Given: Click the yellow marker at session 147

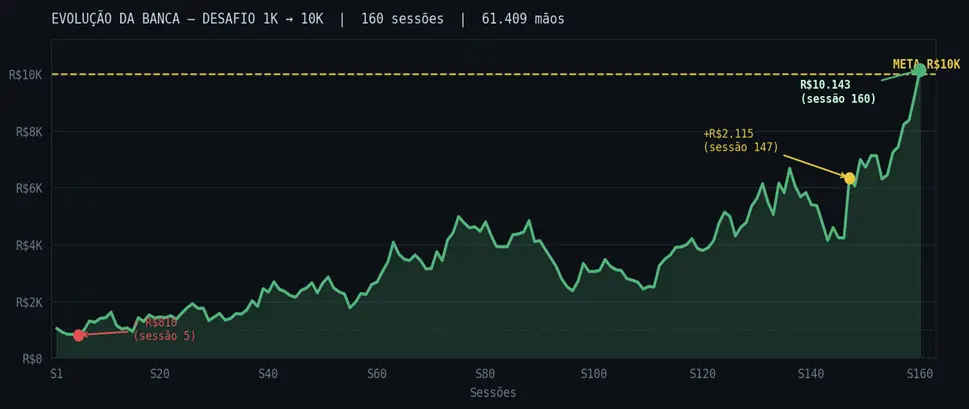Looking at the screenshot, I should [x=849, y=178].
